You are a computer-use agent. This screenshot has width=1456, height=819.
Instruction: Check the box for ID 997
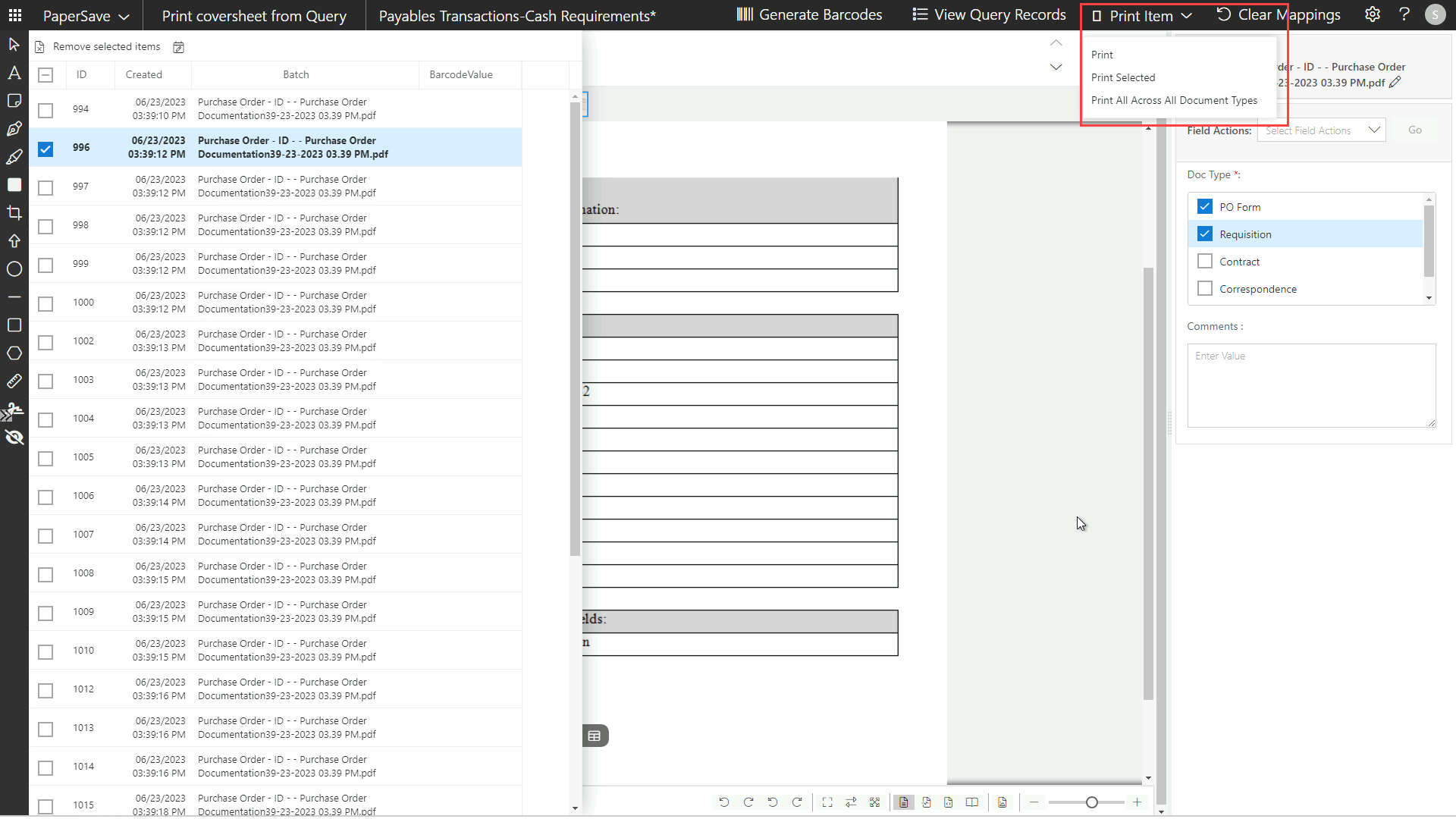tap(45, 187)
